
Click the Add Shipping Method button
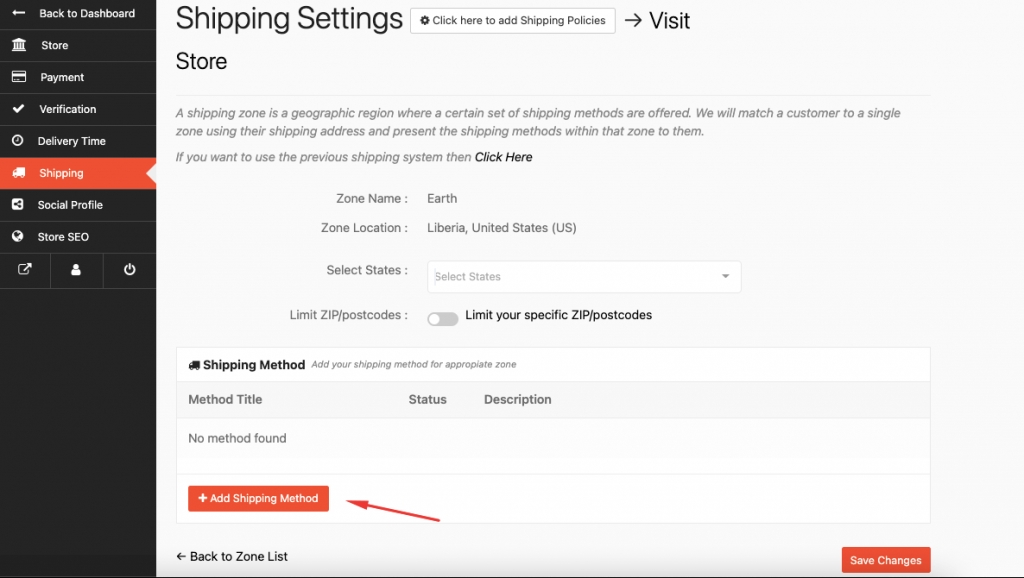click(258, 498)
